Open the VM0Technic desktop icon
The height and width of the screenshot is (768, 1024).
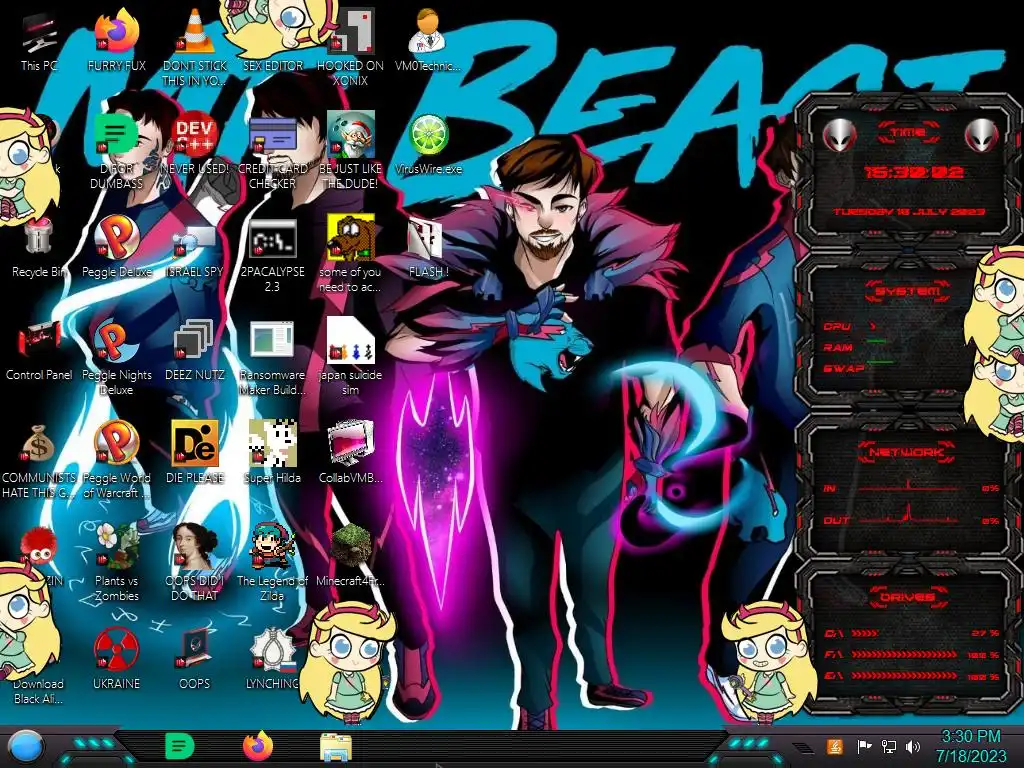tap(428, 40)
